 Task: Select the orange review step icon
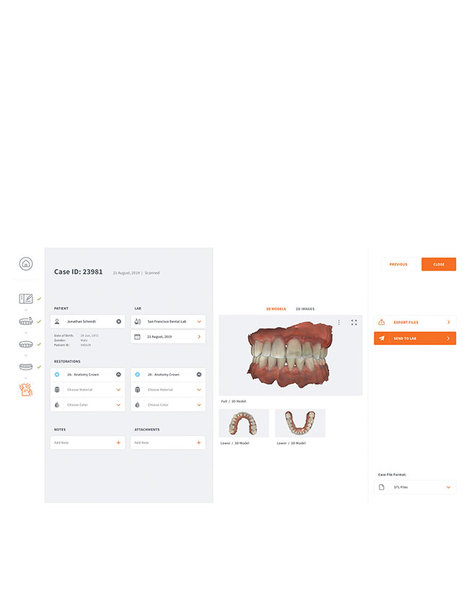pos(26,389)
